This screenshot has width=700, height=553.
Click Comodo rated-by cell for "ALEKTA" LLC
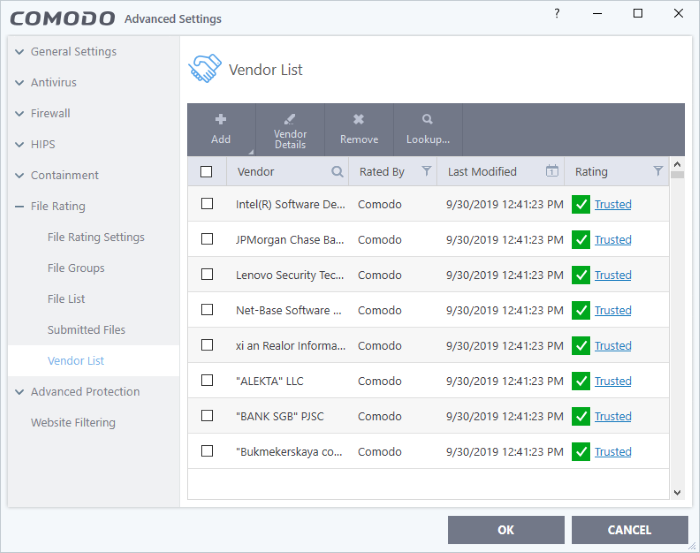point(379,381)
